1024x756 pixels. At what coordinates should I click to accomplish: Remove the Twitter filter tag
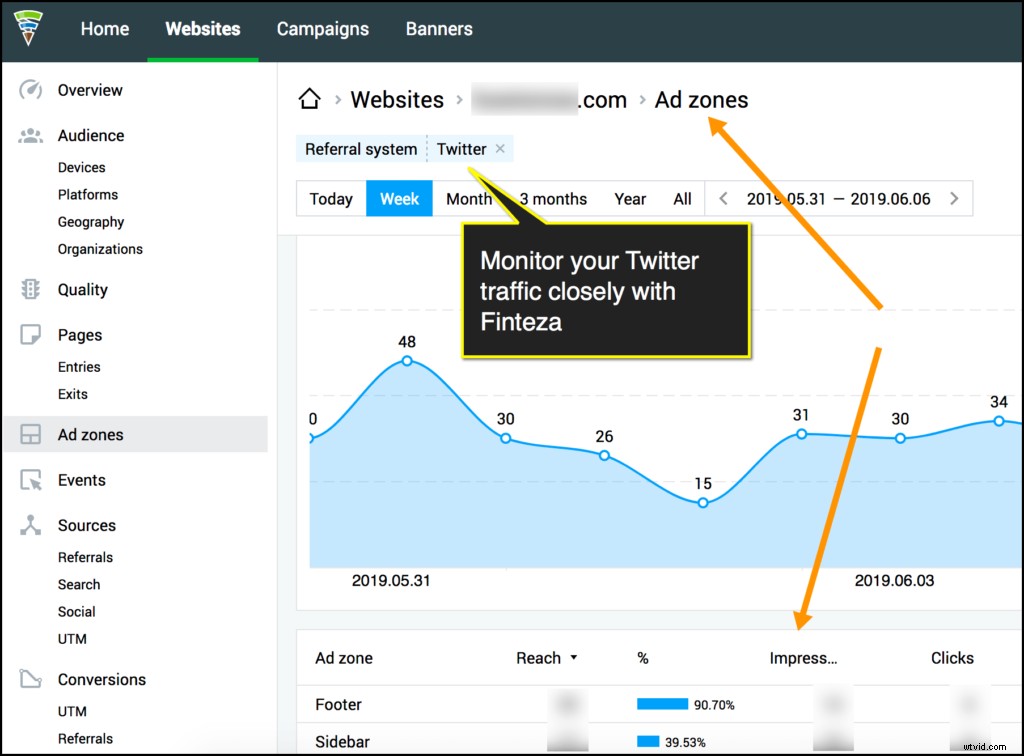pos(500,148)
